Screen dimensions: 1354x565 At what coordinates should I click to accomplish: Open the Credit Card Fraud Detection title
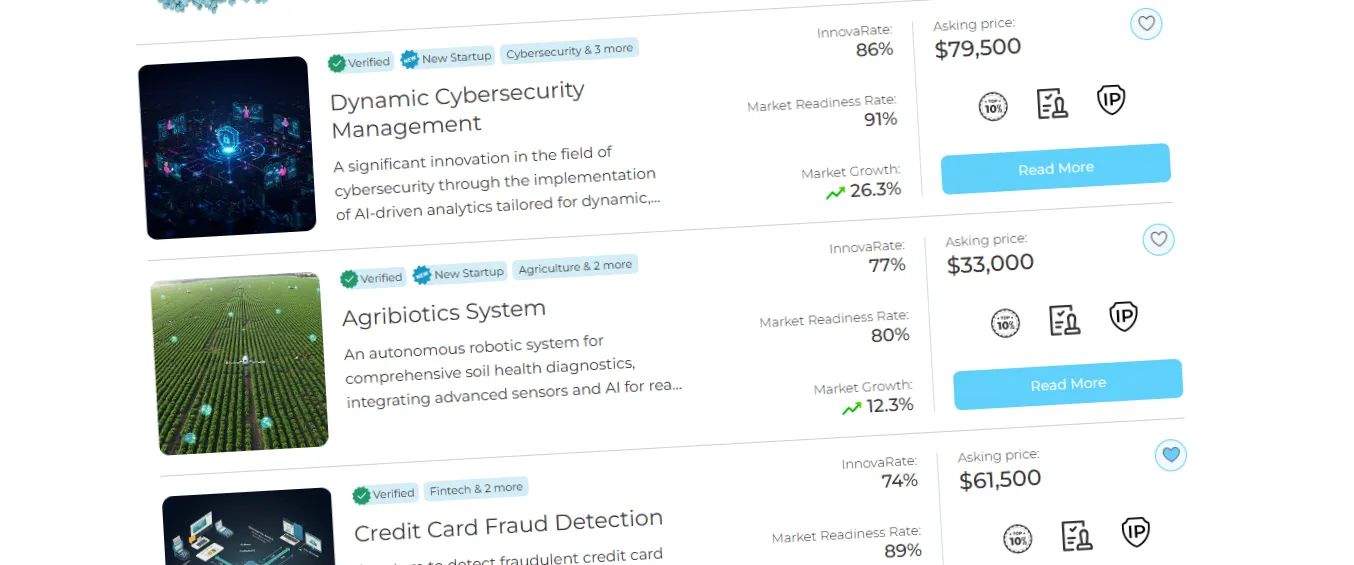509,525
